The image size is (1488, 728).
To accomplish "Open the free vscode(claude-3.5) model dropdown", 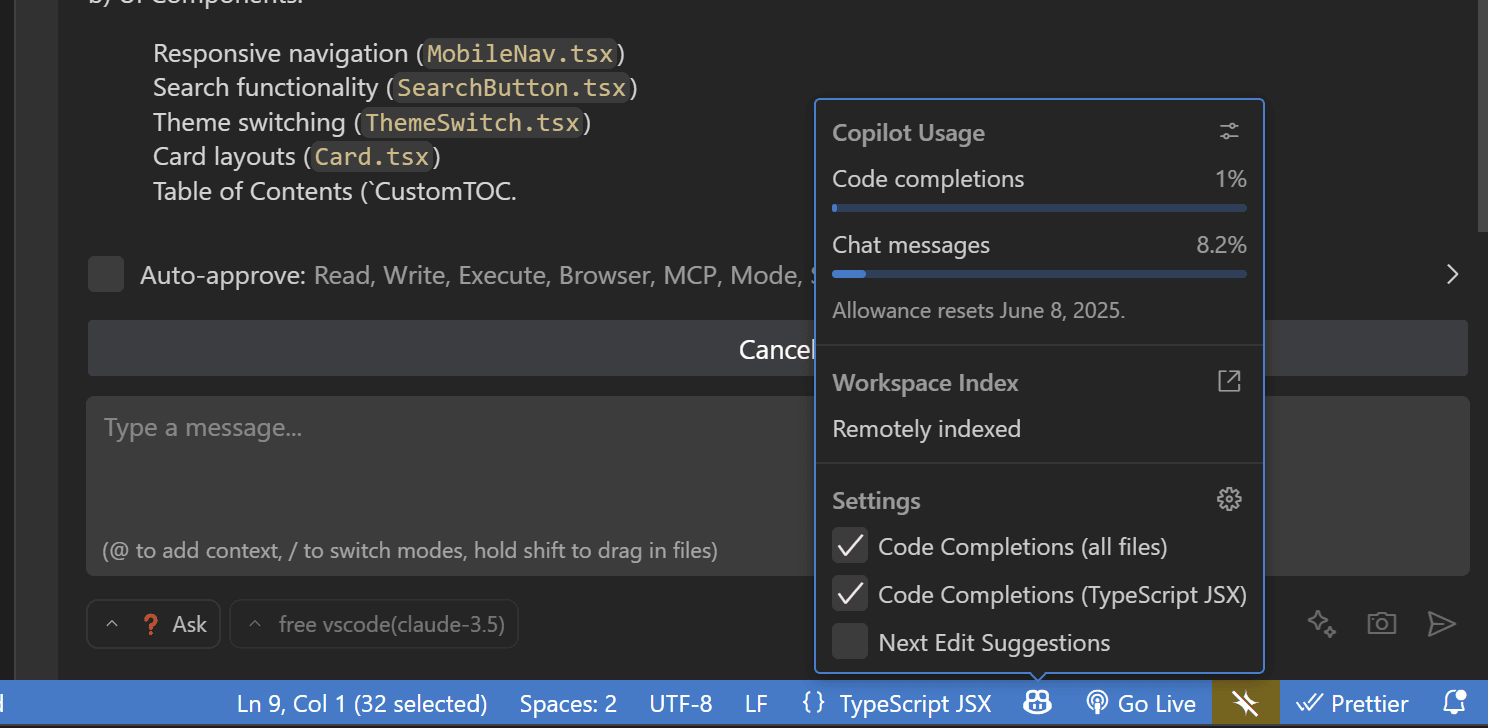I will (374, 624).
